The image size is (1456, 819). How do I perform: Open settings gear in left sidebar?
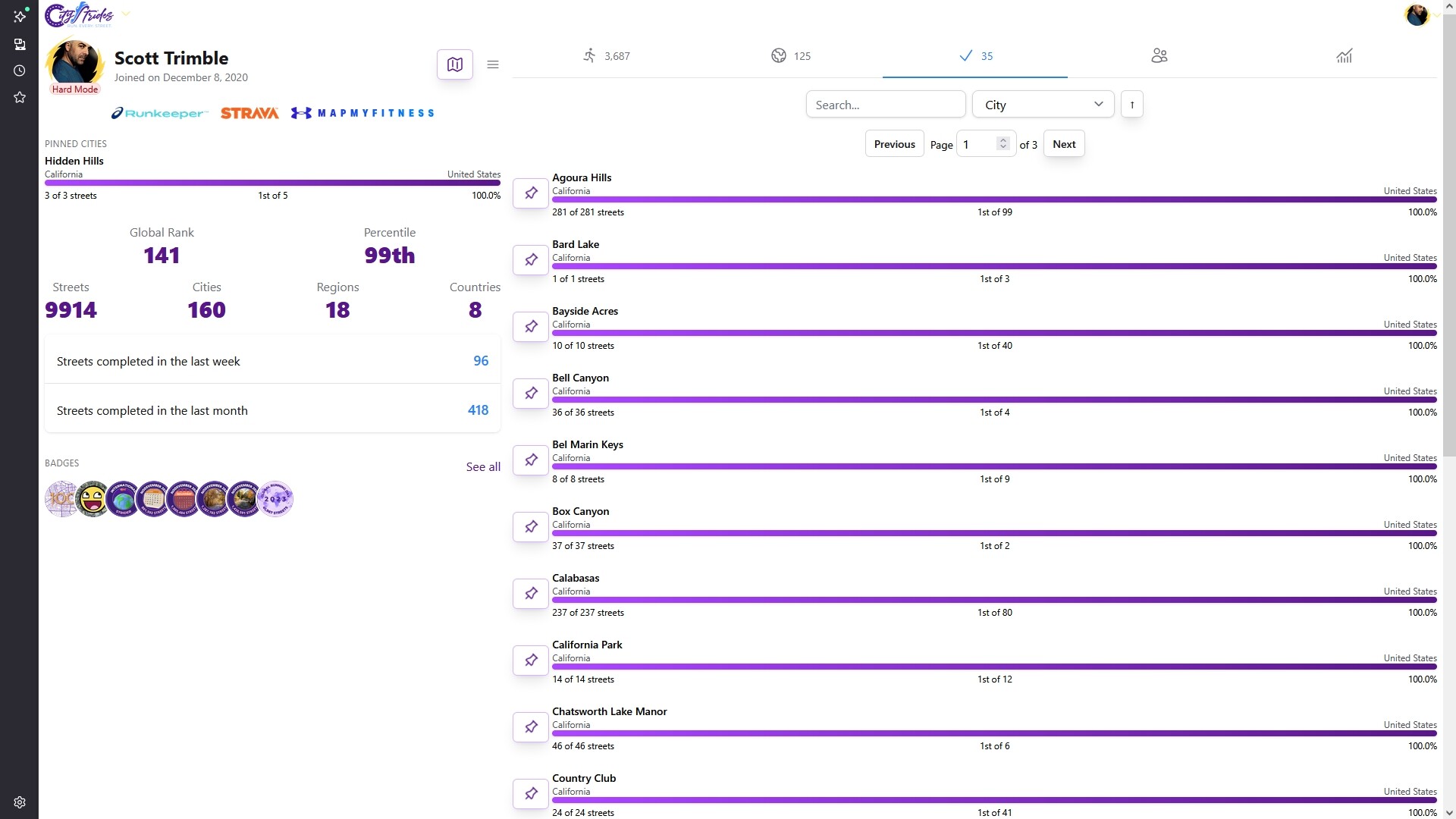coord(20,802)
